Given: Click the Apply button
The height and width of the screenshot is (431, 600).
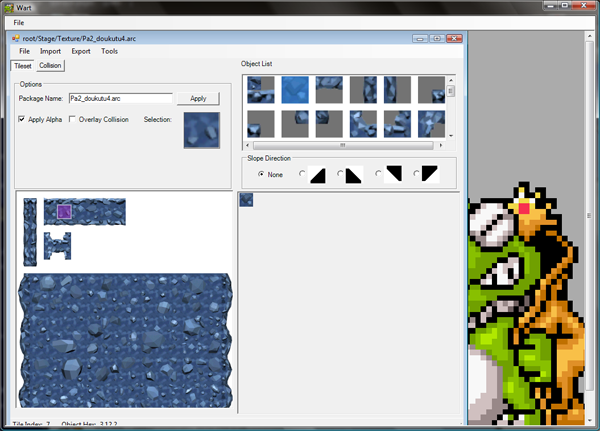Looking at the screenshot, I should point(198,98).
